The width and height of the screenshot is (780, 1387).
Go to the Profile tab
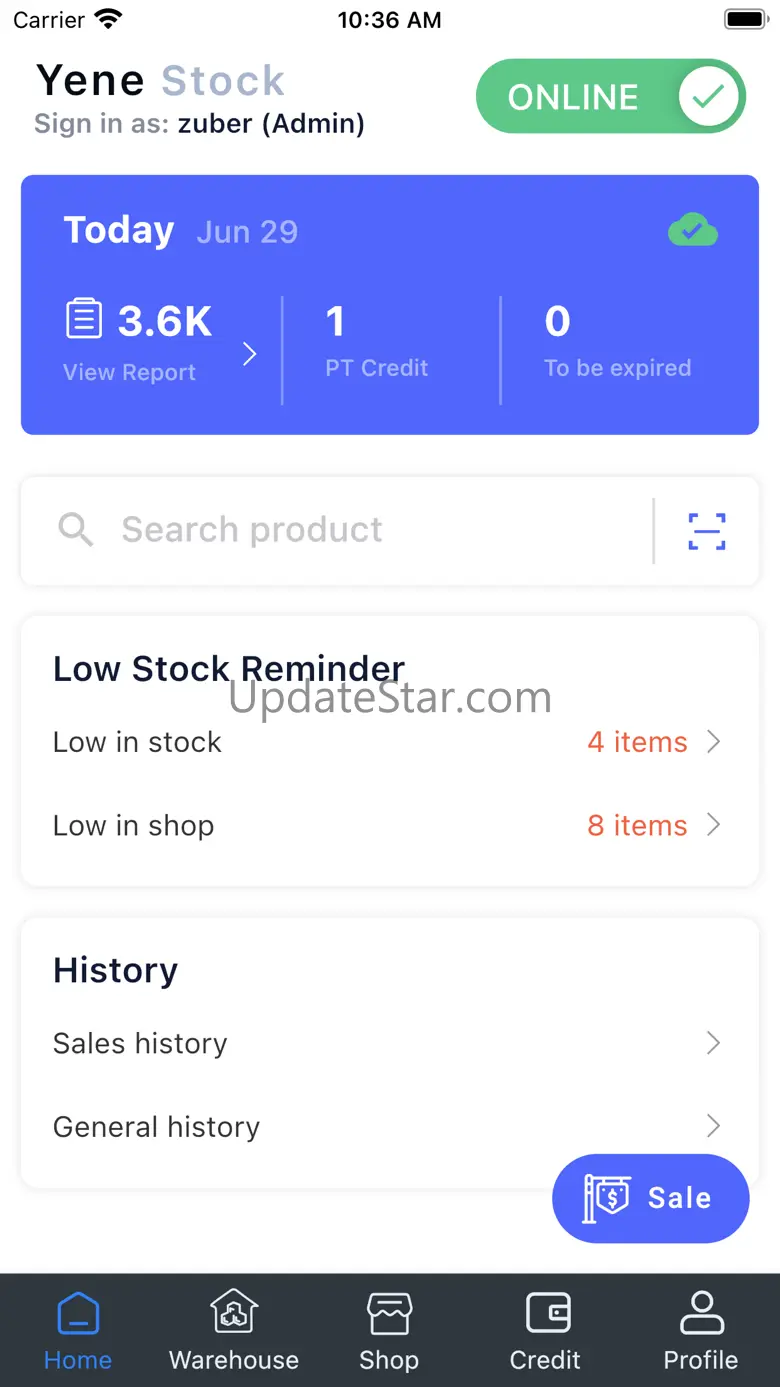point(700,1328)
